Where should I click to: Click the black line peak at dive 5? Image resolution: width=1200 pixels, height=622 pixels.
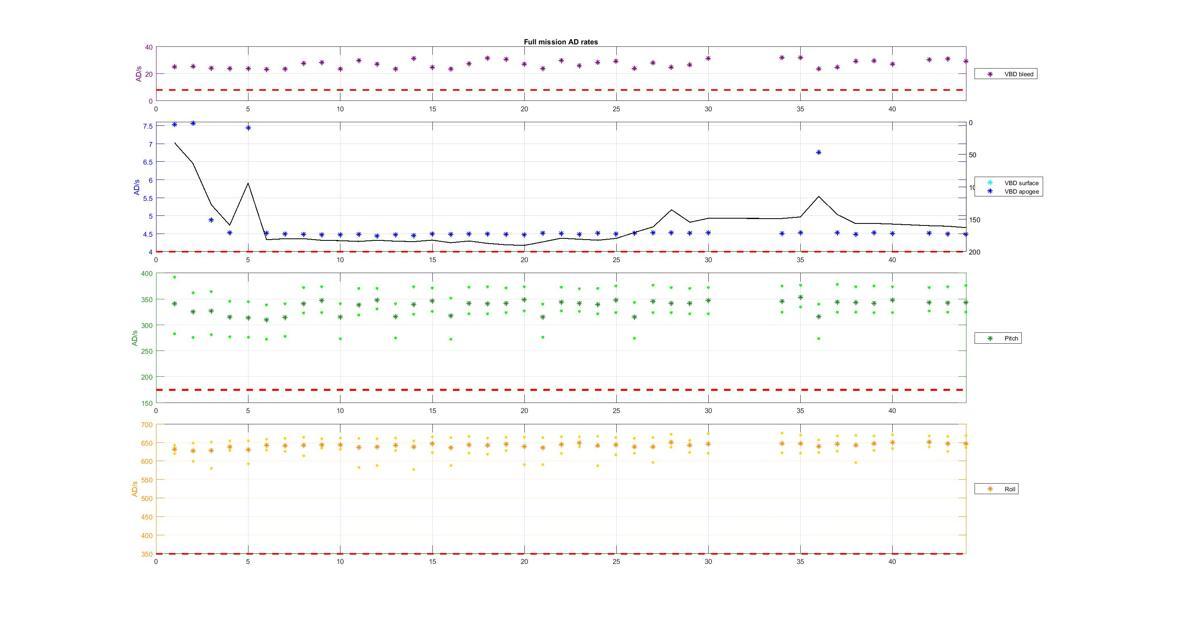point(248,183)
